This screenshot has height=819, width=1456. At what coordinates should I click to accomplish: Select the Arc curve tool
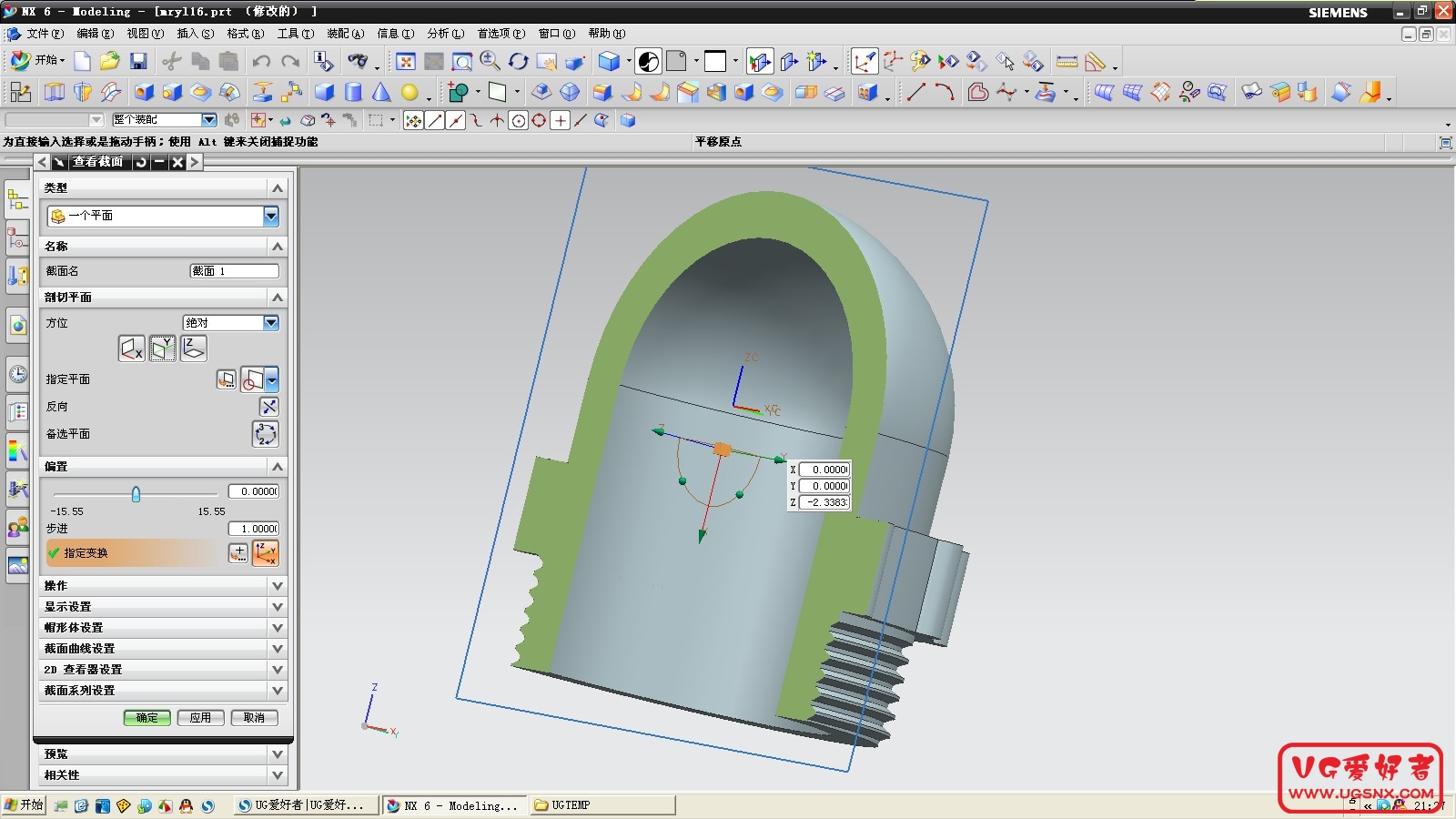[945, 92]
